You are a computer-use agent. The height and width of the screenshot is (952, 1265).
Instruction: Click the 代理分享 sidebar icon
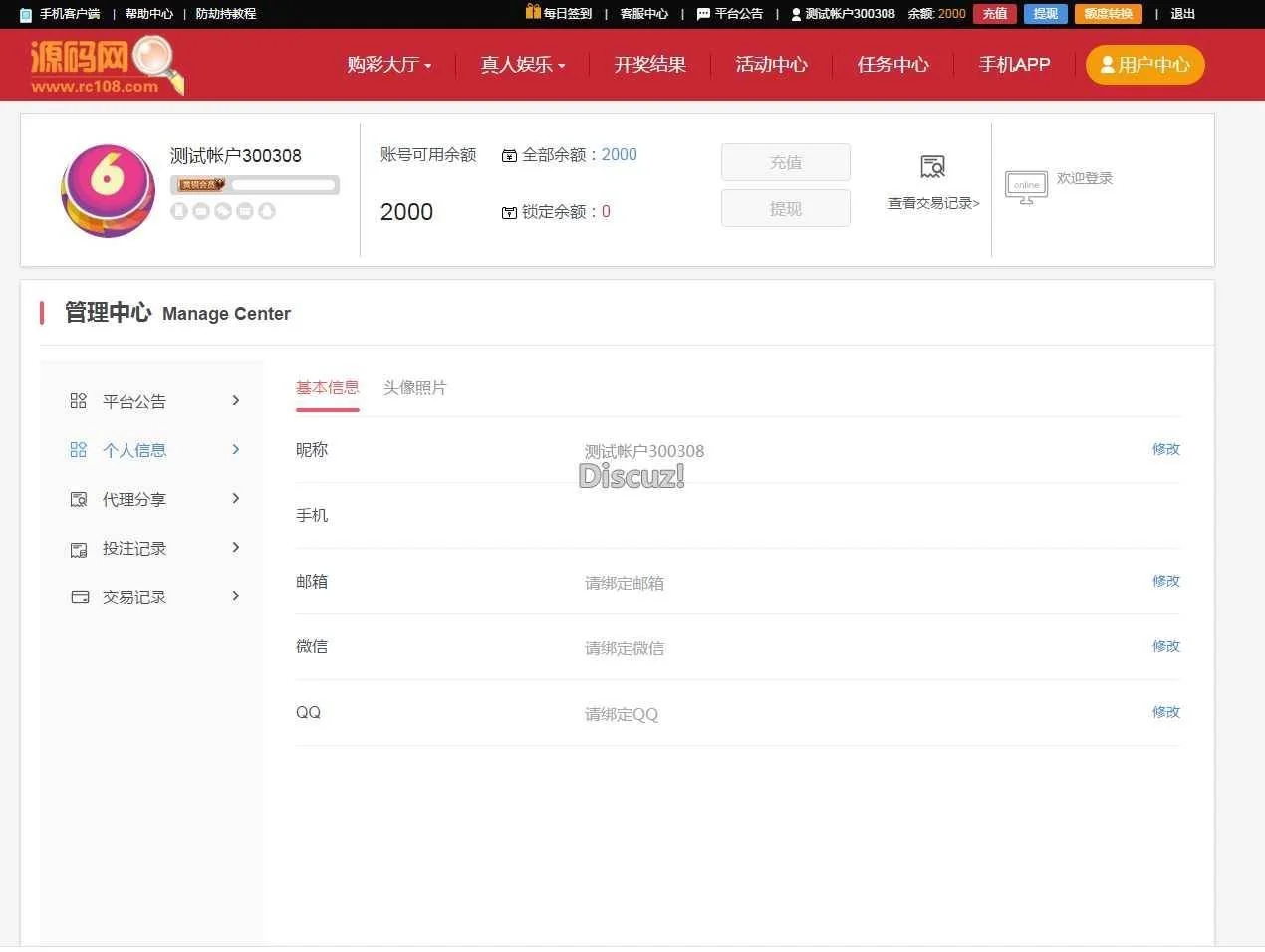[x=79, y=499]
